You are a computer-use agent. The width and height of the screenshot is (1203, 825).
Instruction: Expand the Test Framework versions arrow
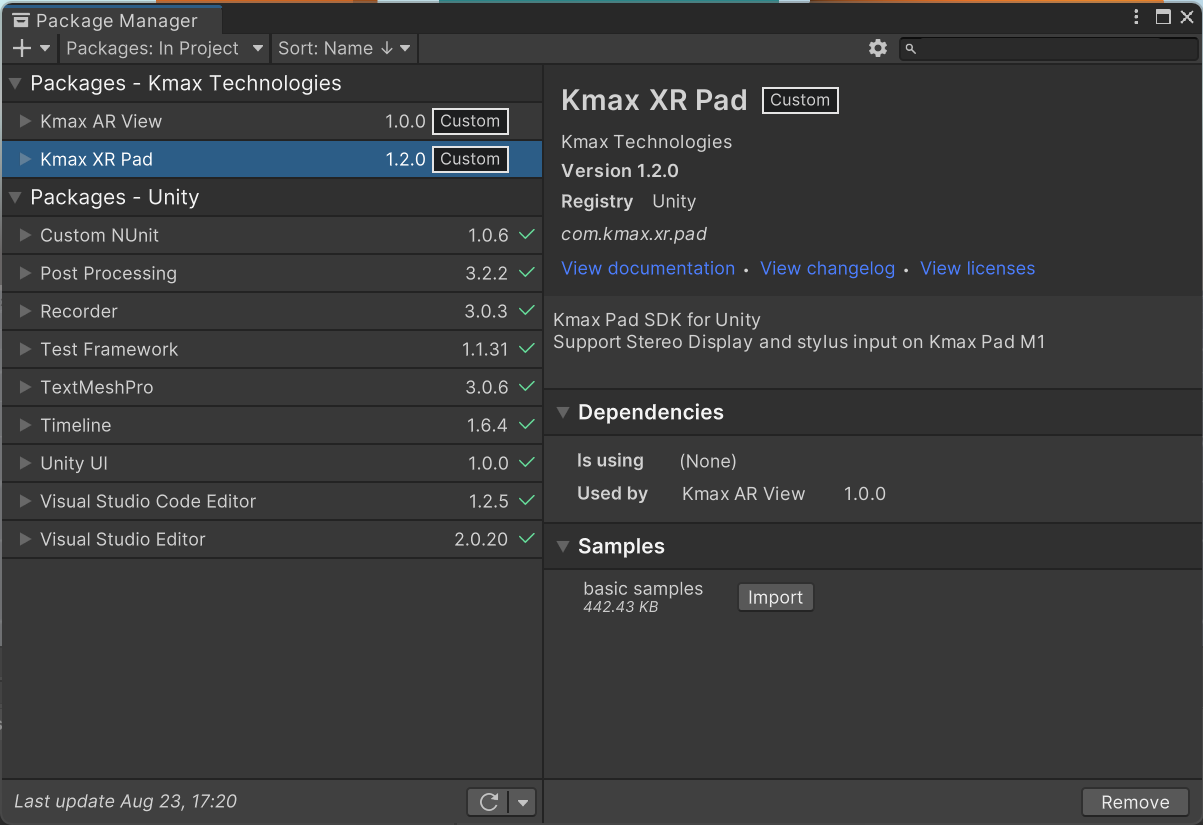[x=26, y=349]
